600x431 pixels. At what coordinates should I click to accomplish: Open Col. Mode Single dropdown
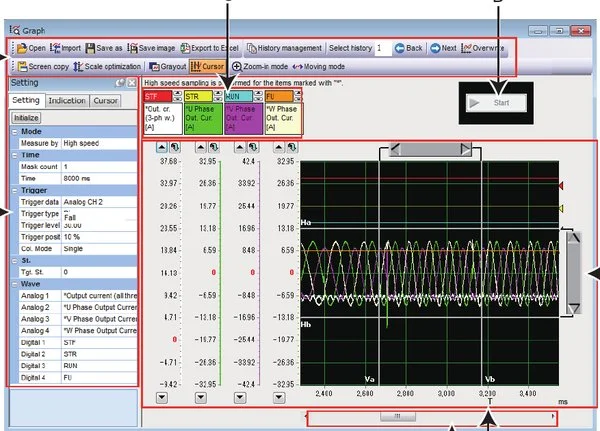(99, 249)
